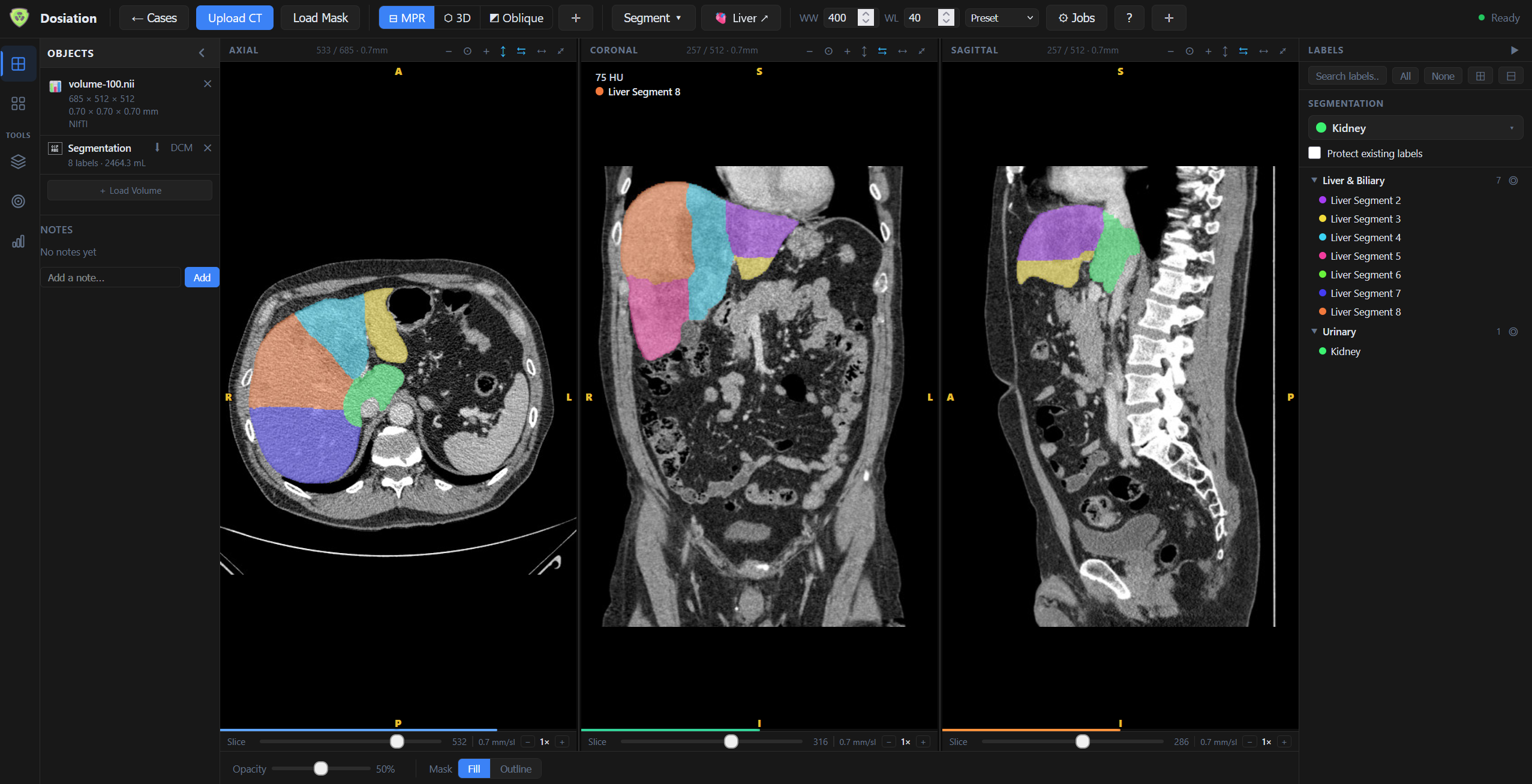1532x784 pixels.
Task: Switch to MPR view mode
Action: pos(407,18)
